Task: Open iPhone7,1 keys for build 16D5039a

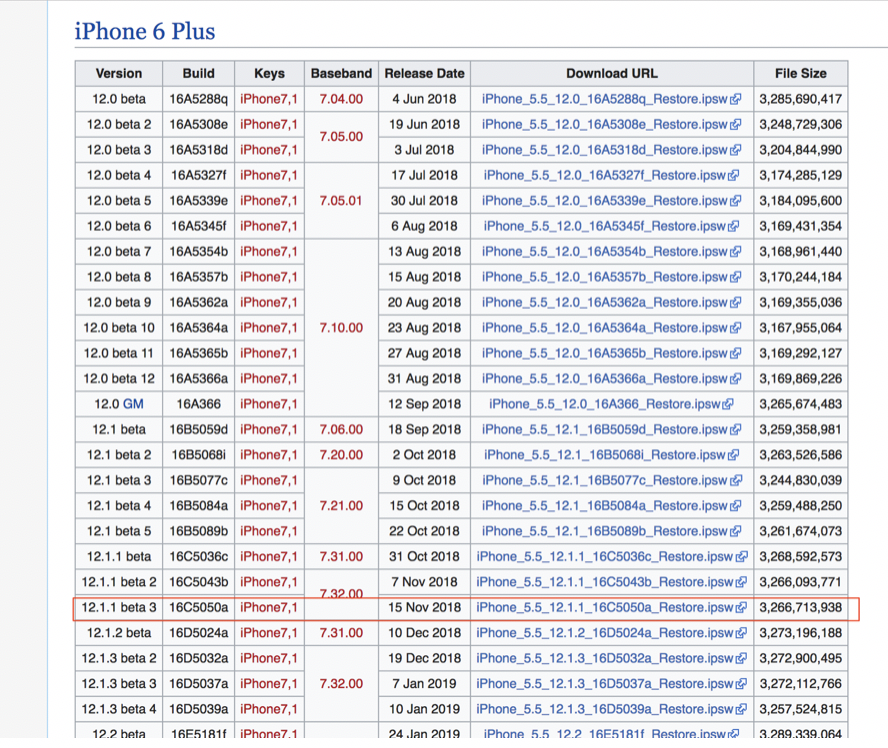Action: pos(268,710)
